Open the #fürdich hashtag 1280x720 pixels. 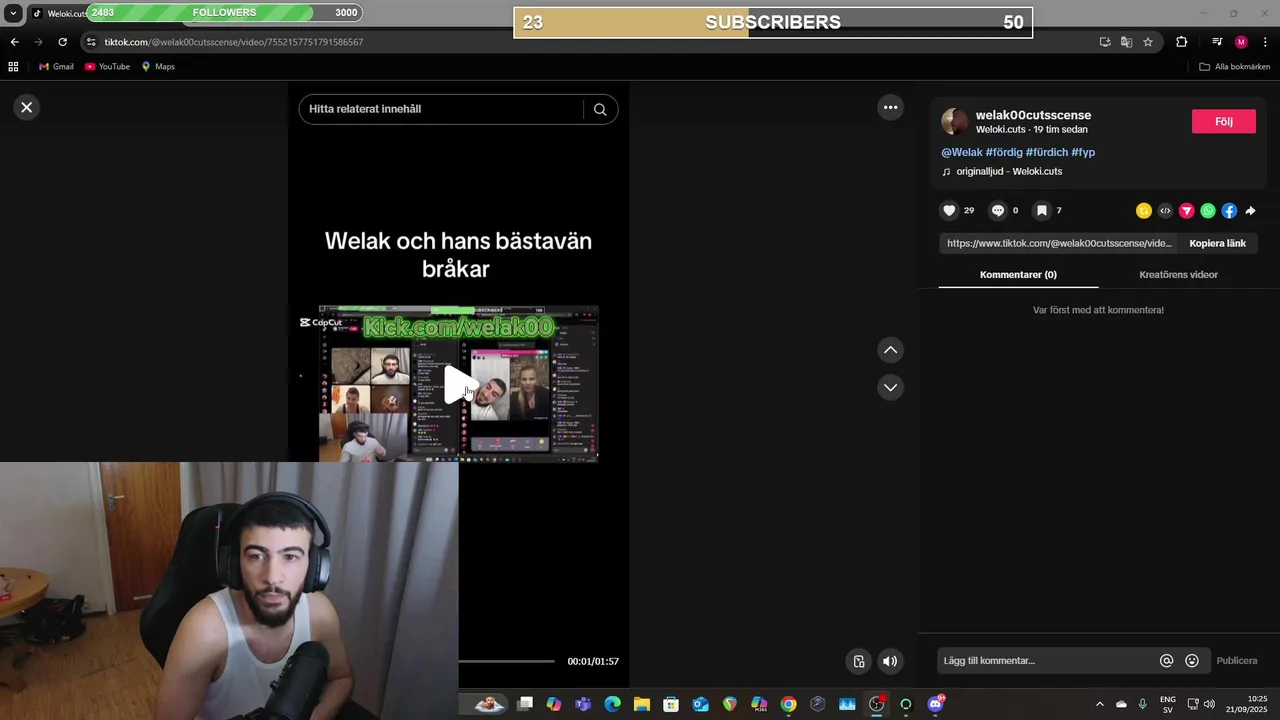(1047, 152)
